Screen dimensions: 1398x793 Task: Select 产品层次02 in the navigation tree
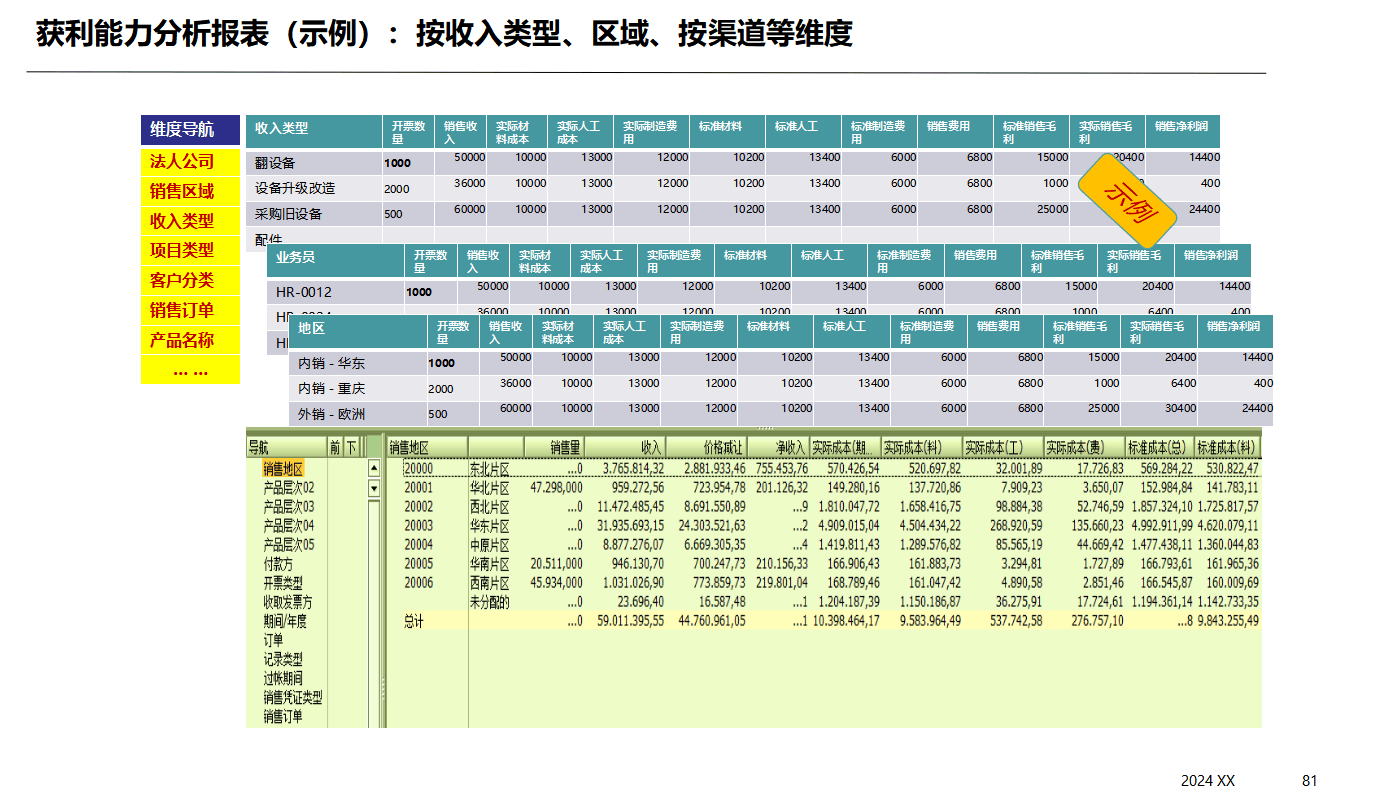[x=289, y=488]
